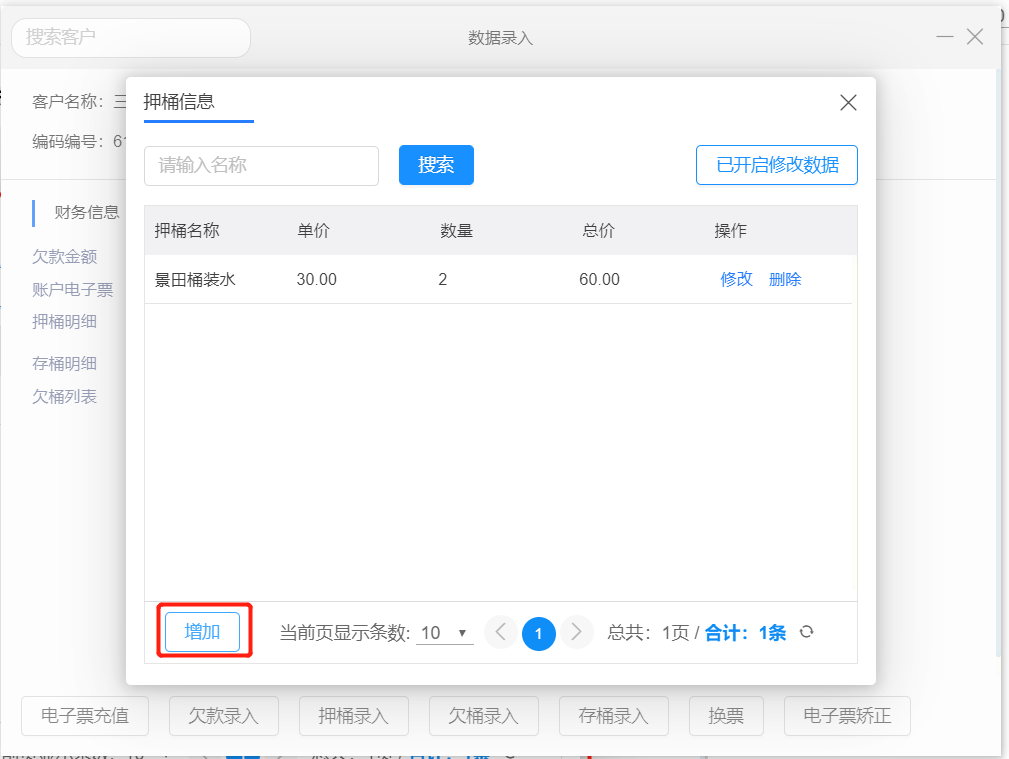Select page number 1

(x=538, y=632)
